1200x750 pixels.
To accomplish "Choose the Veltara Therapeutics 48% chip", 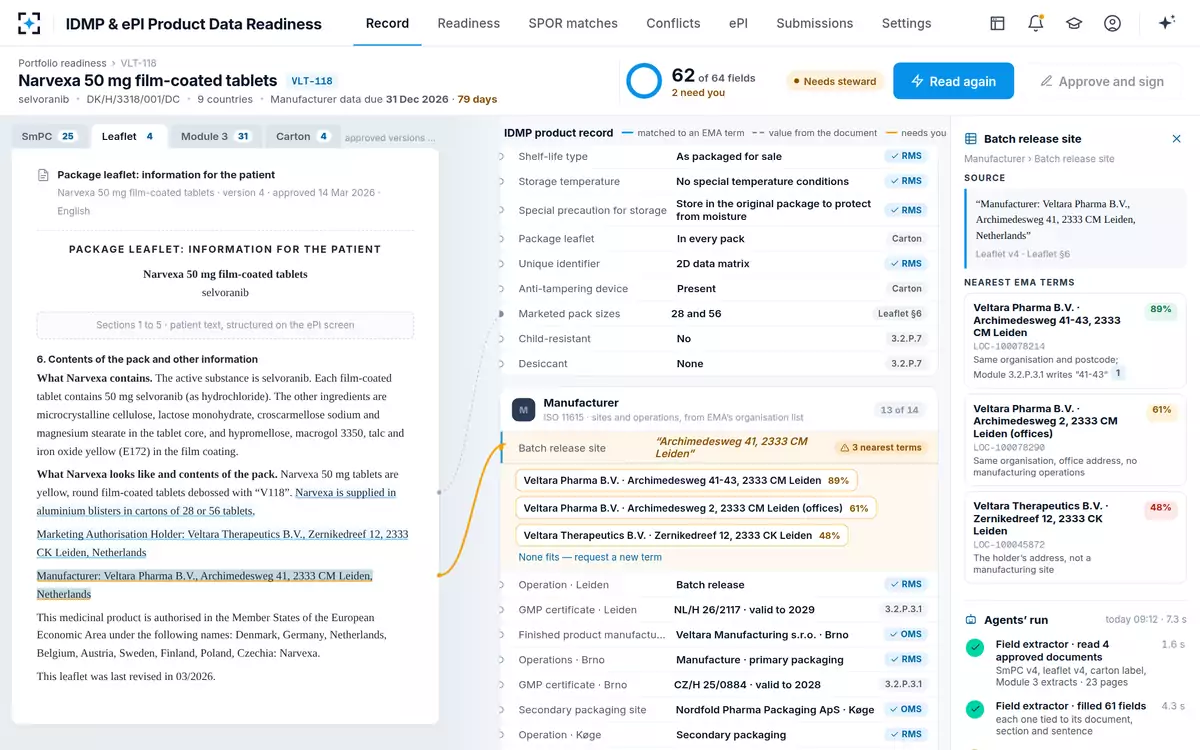I will click(682, 535).
